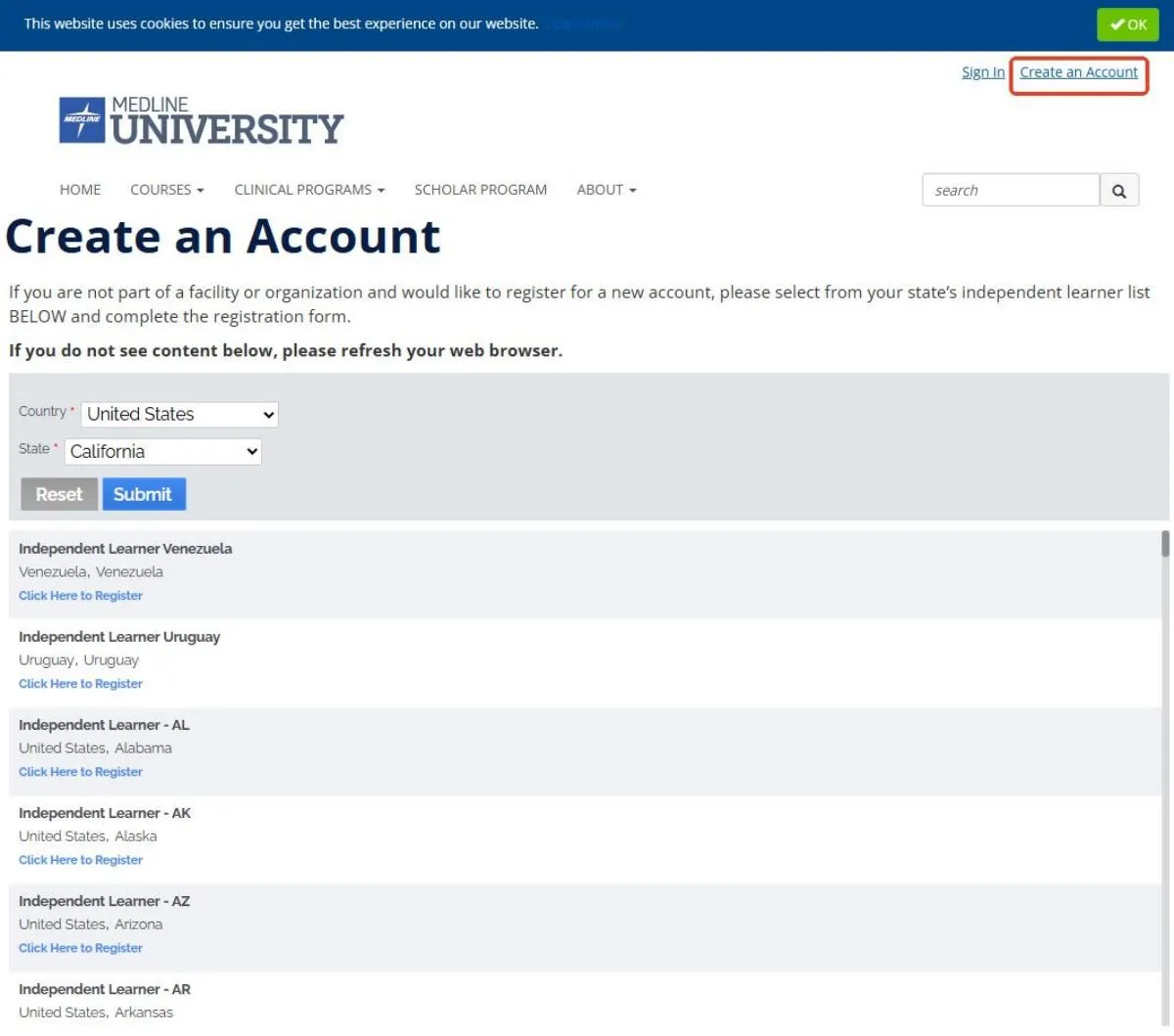Click the 'United States, Alabama' text

click(95, 748)
